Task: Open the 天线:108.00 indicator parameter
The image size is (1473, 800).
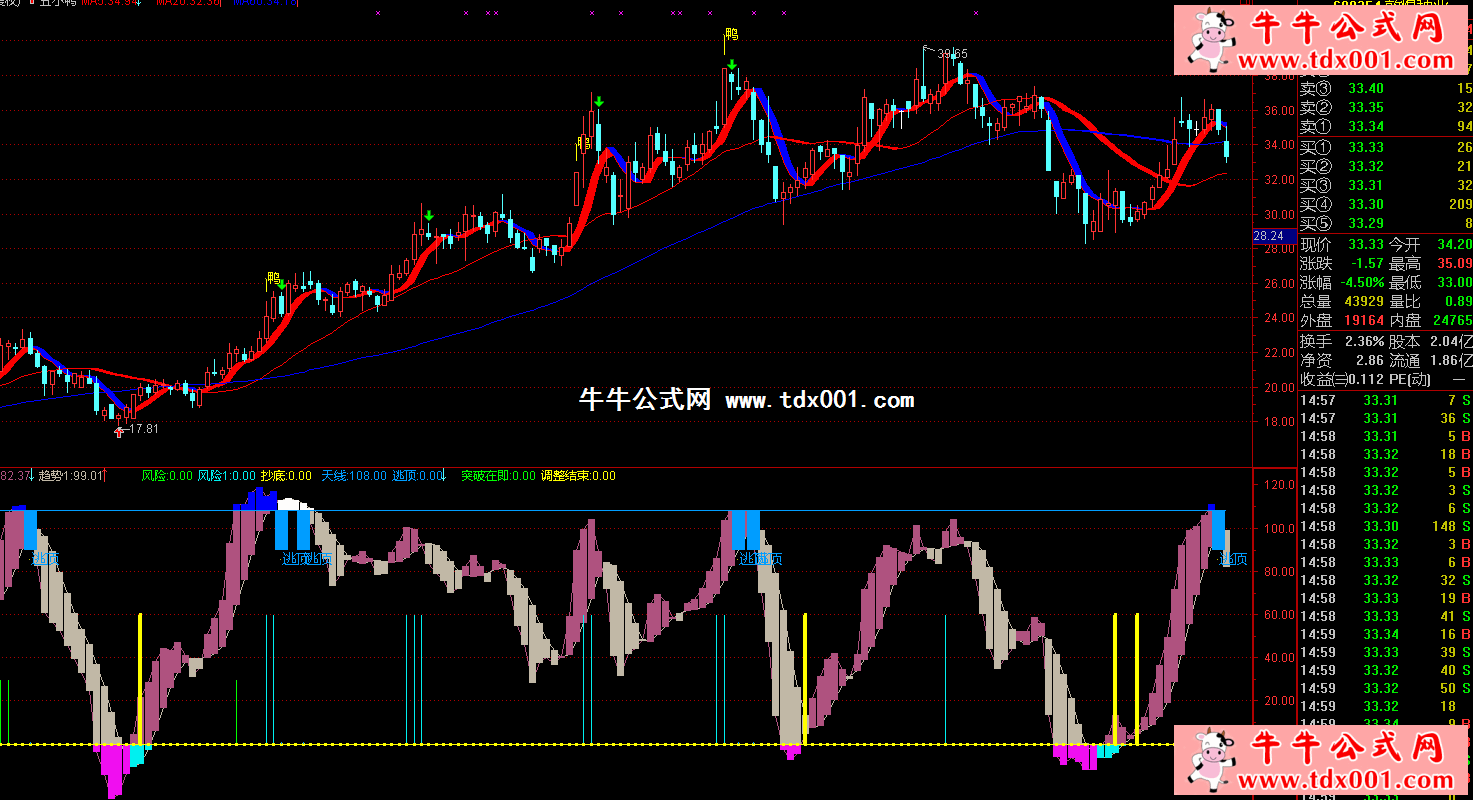Action: tap(353, 476)
